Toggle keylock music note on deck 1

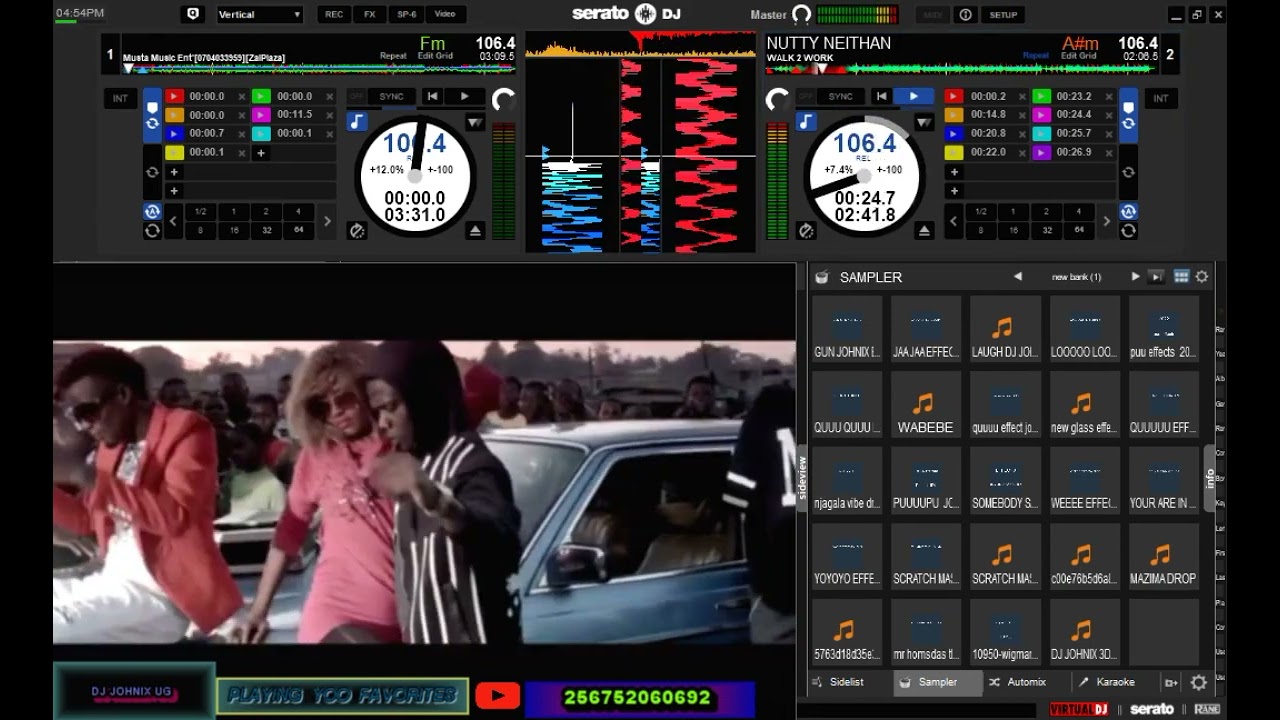357,121
